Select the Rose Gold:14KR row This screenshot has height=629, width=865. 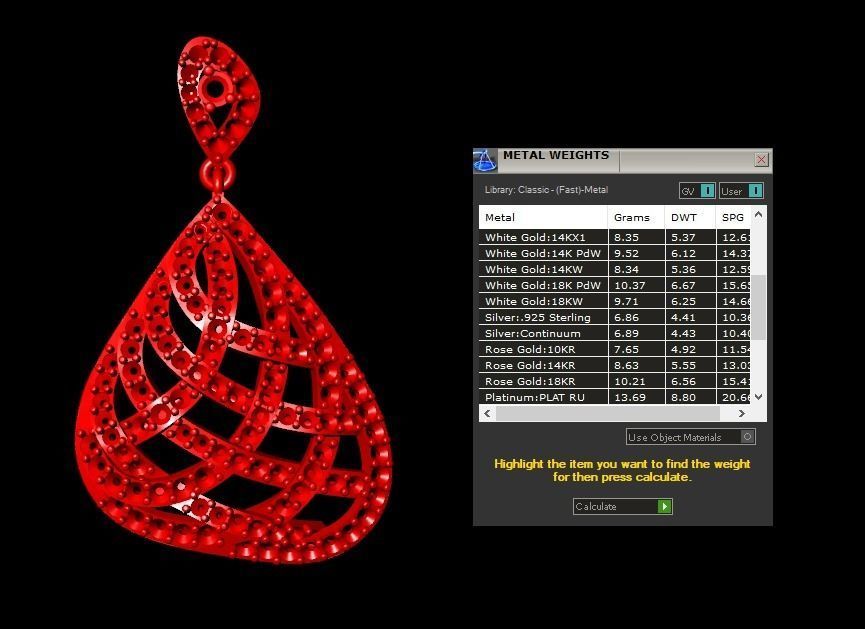(615, 365)
